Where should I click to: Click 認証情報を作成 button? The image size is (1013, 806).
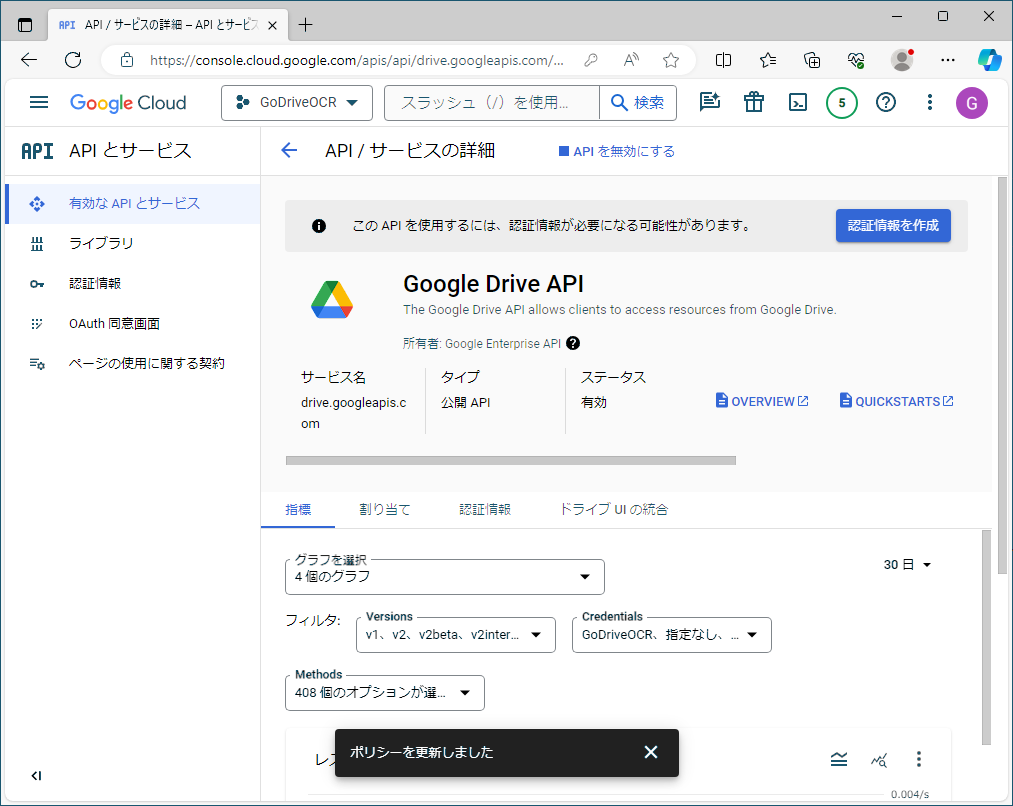[x=893, y=225]
